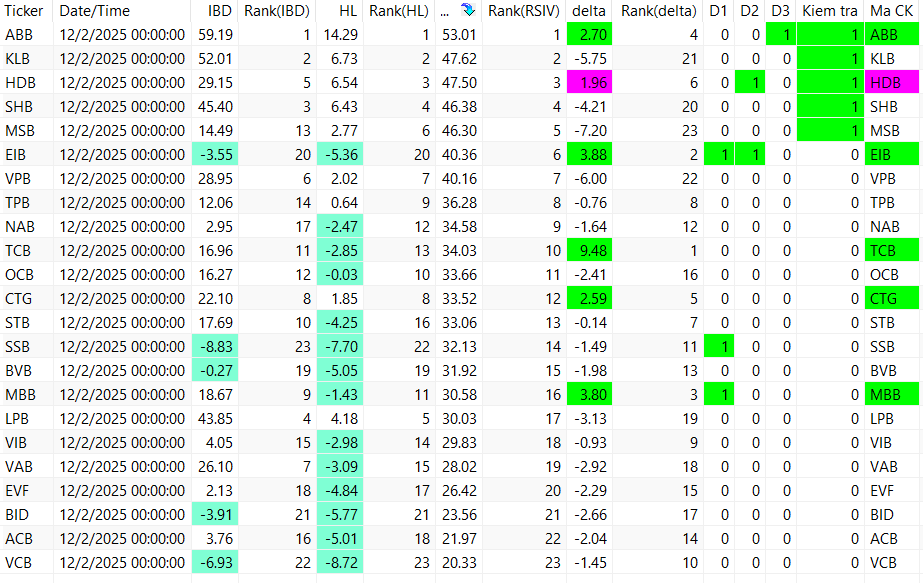923x583 pixels.
Task: Click the IBD column header
Action: point(220,11)
